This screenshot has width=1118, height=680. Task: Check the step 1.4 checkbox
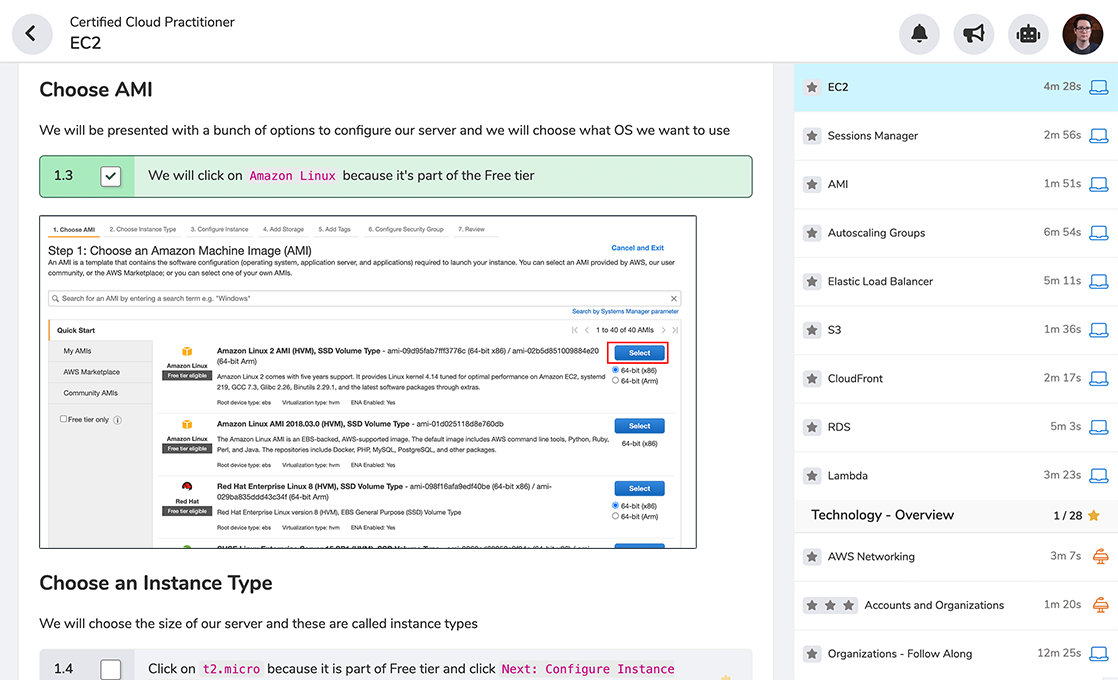111,669
